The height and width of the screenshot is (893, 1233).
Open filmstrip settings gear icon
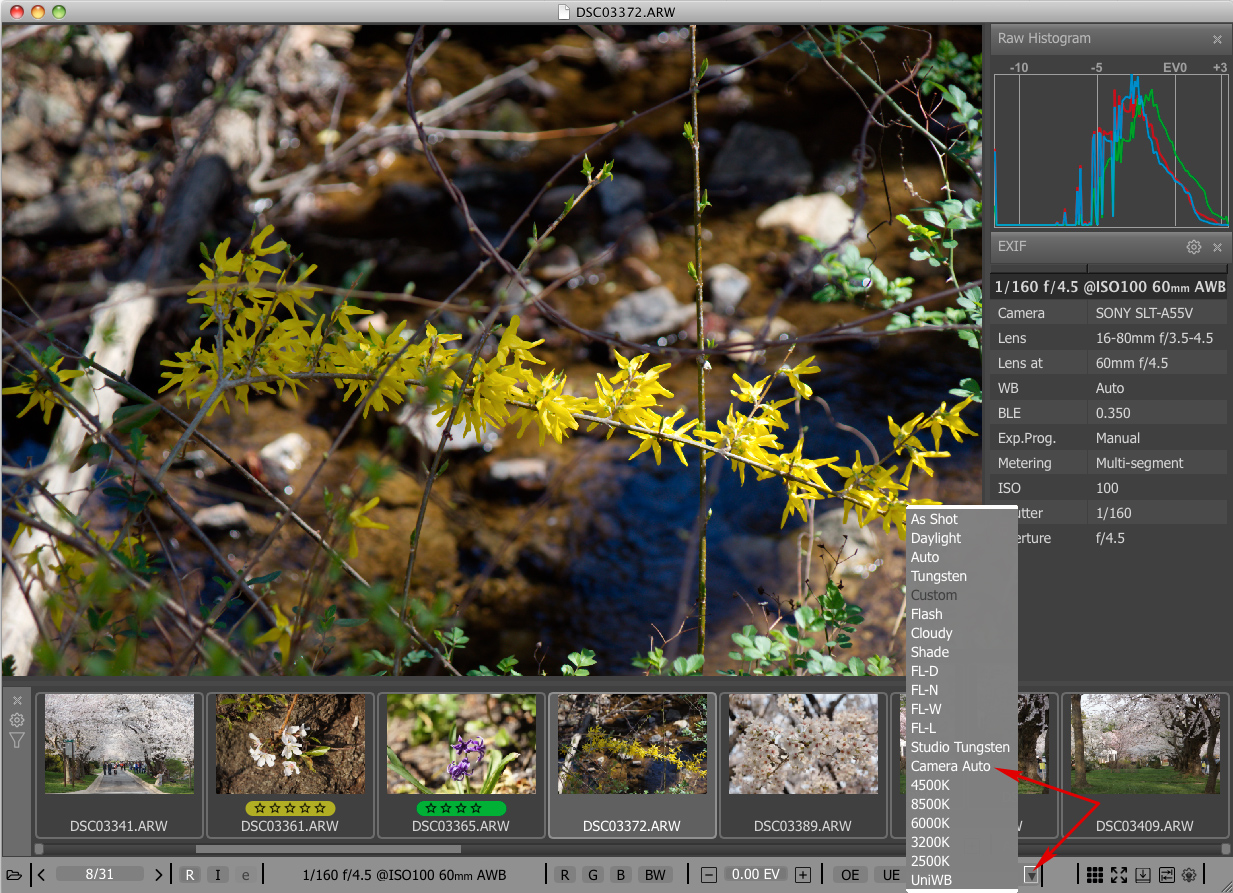(17, 720)
